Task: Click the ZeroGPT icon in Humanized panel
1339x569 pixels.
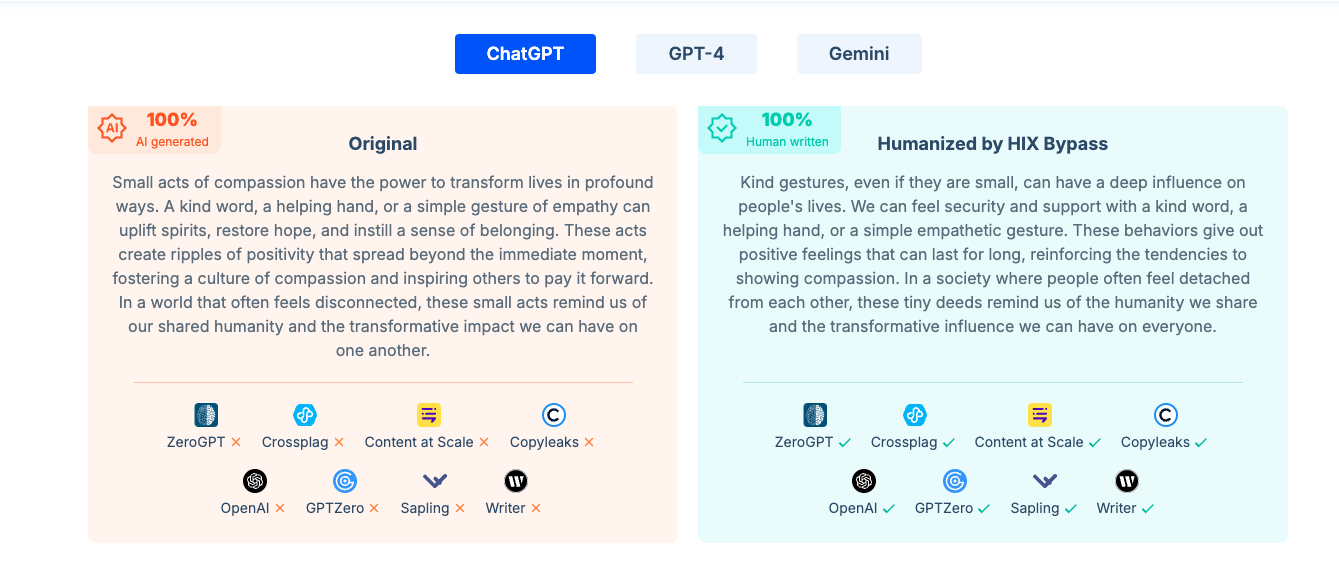Action: tap(816, 415)
